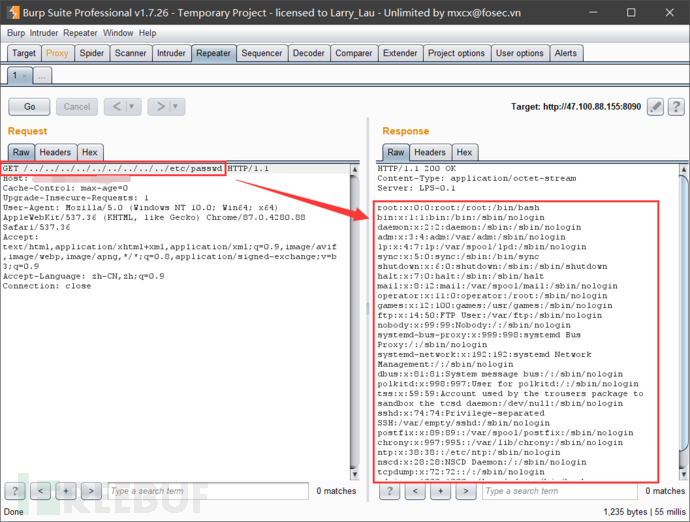
Task: Open the User options tab
Action: [x=520, y=53]
